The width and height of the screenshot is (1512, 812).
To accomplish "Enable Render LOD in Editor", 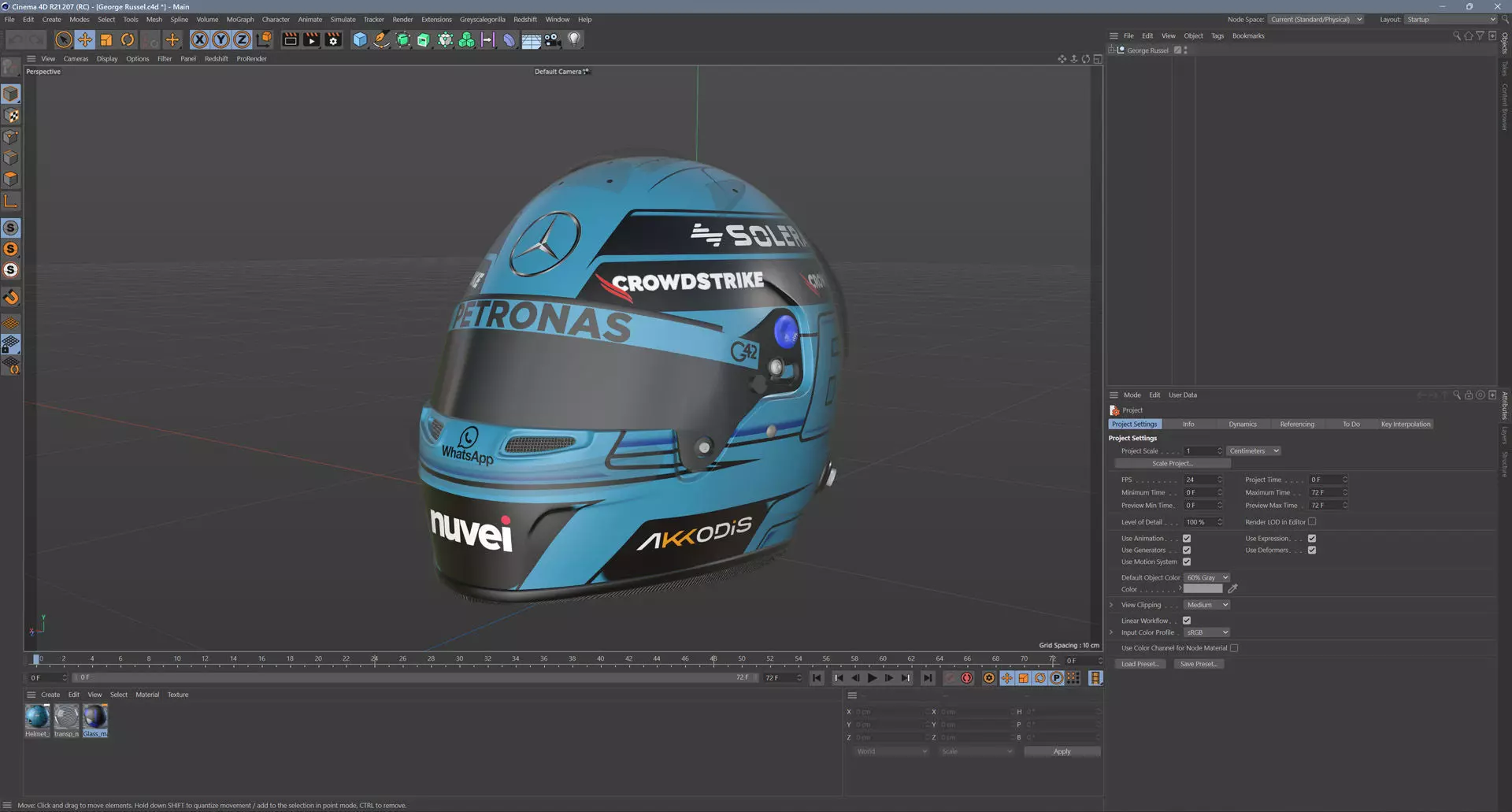I will (x=1312, y=522).
